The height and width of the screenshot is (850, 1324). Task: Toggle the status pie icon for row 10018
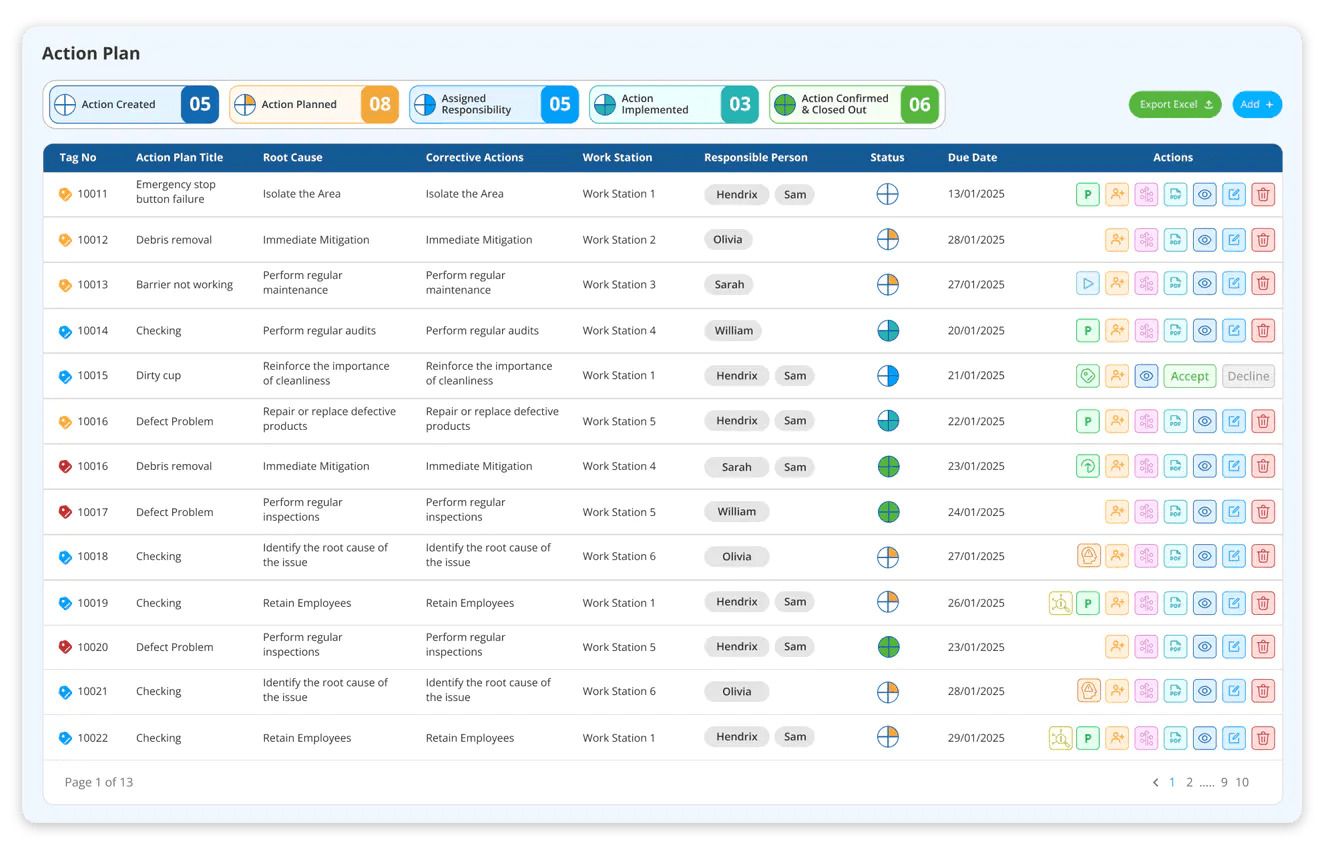tap(888, 556)
